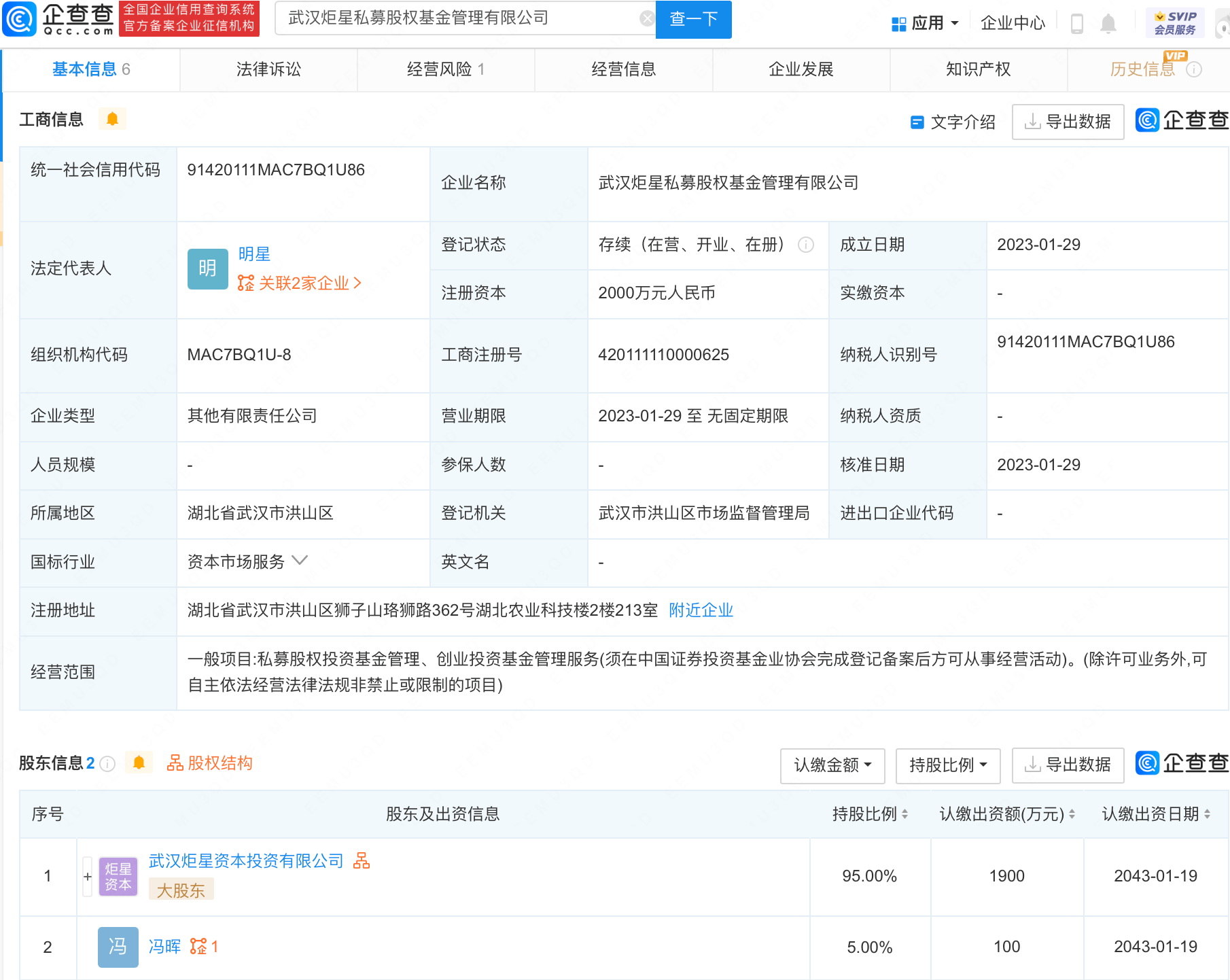Clear the search box with X icon

[647, 18]
